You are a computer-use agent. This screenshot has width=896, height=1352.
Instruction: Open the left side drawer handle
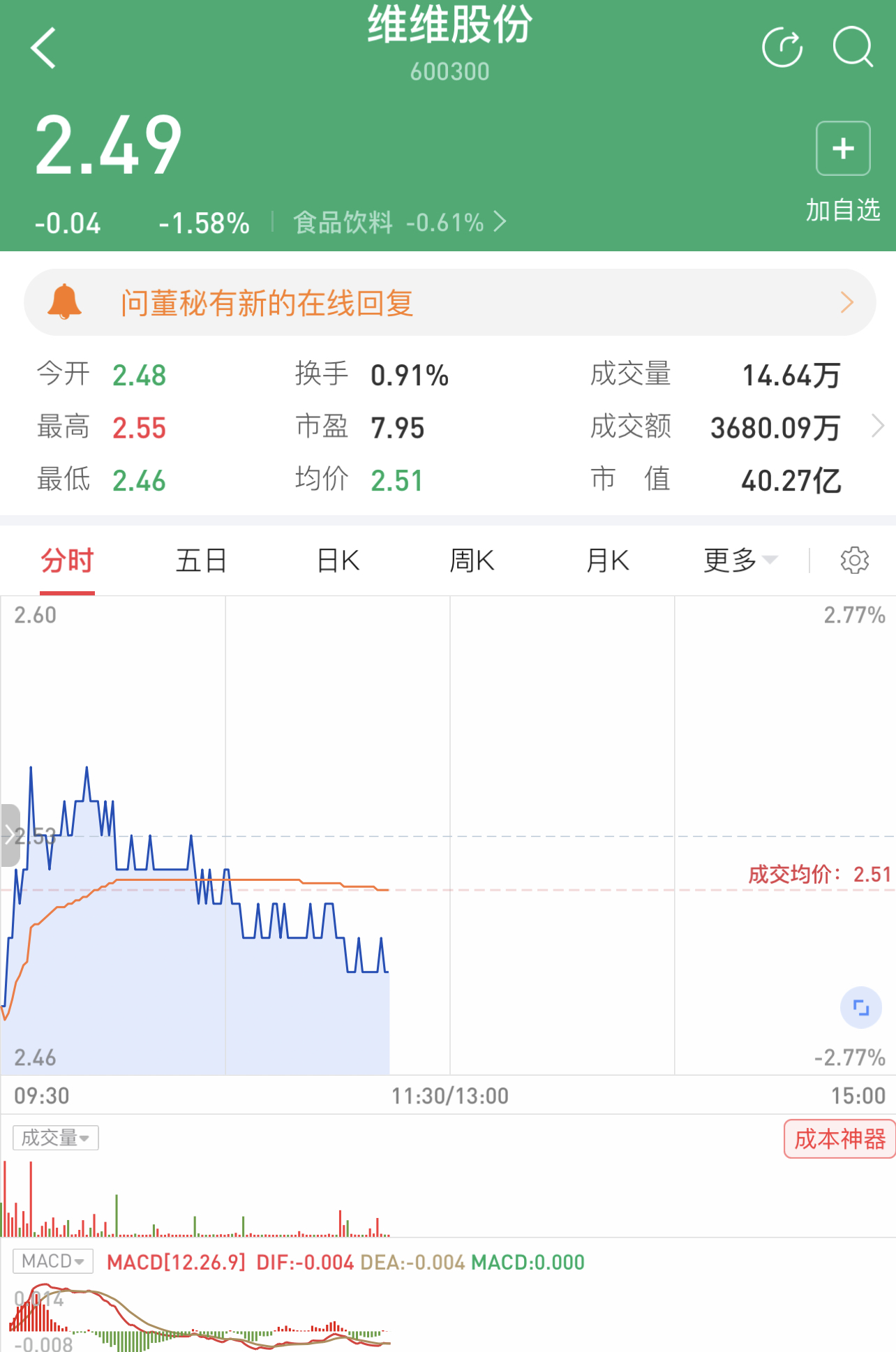click(x=10, y=835)
